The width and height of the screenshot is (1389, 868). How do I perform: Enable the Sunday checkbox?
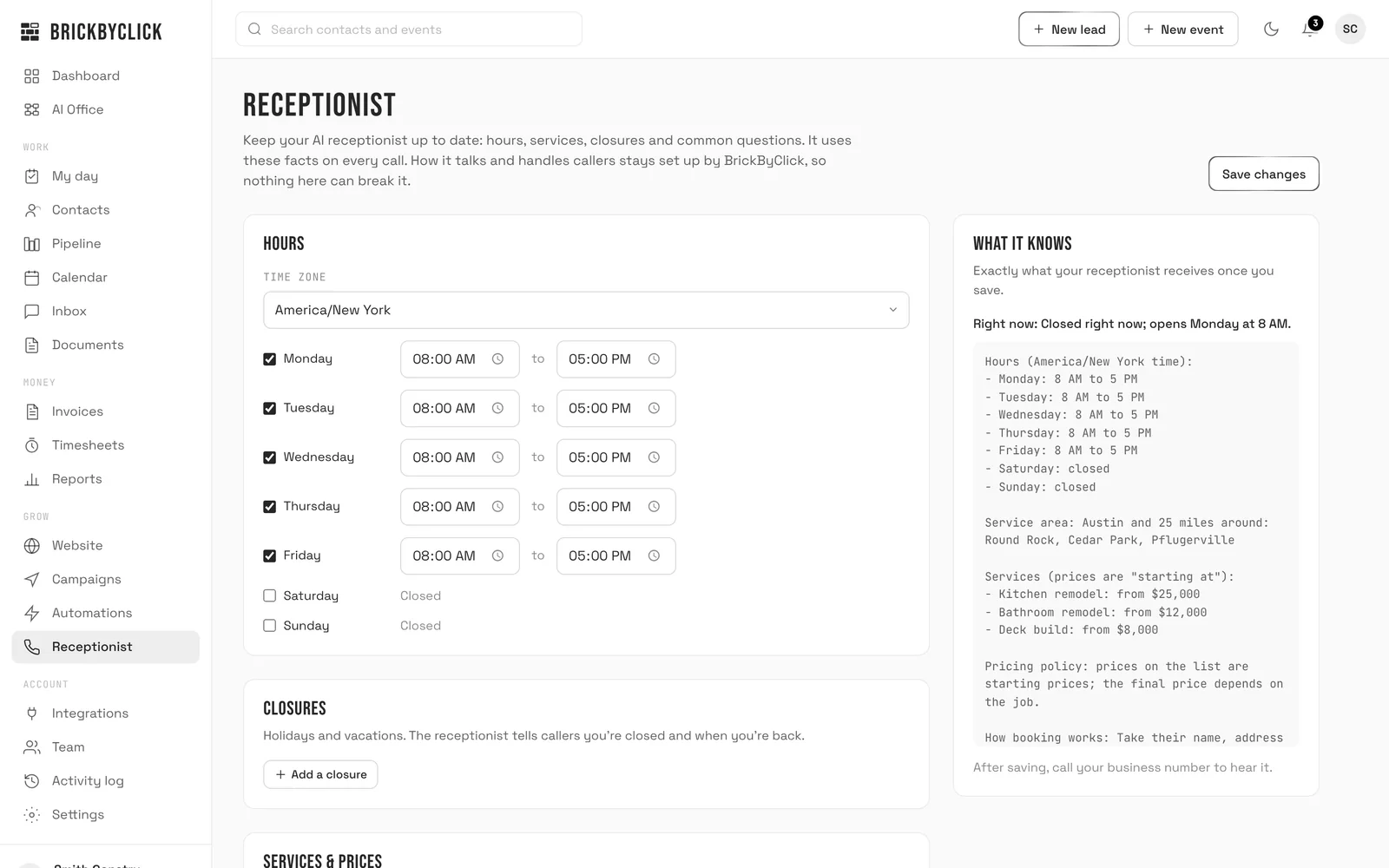point(269,626)
